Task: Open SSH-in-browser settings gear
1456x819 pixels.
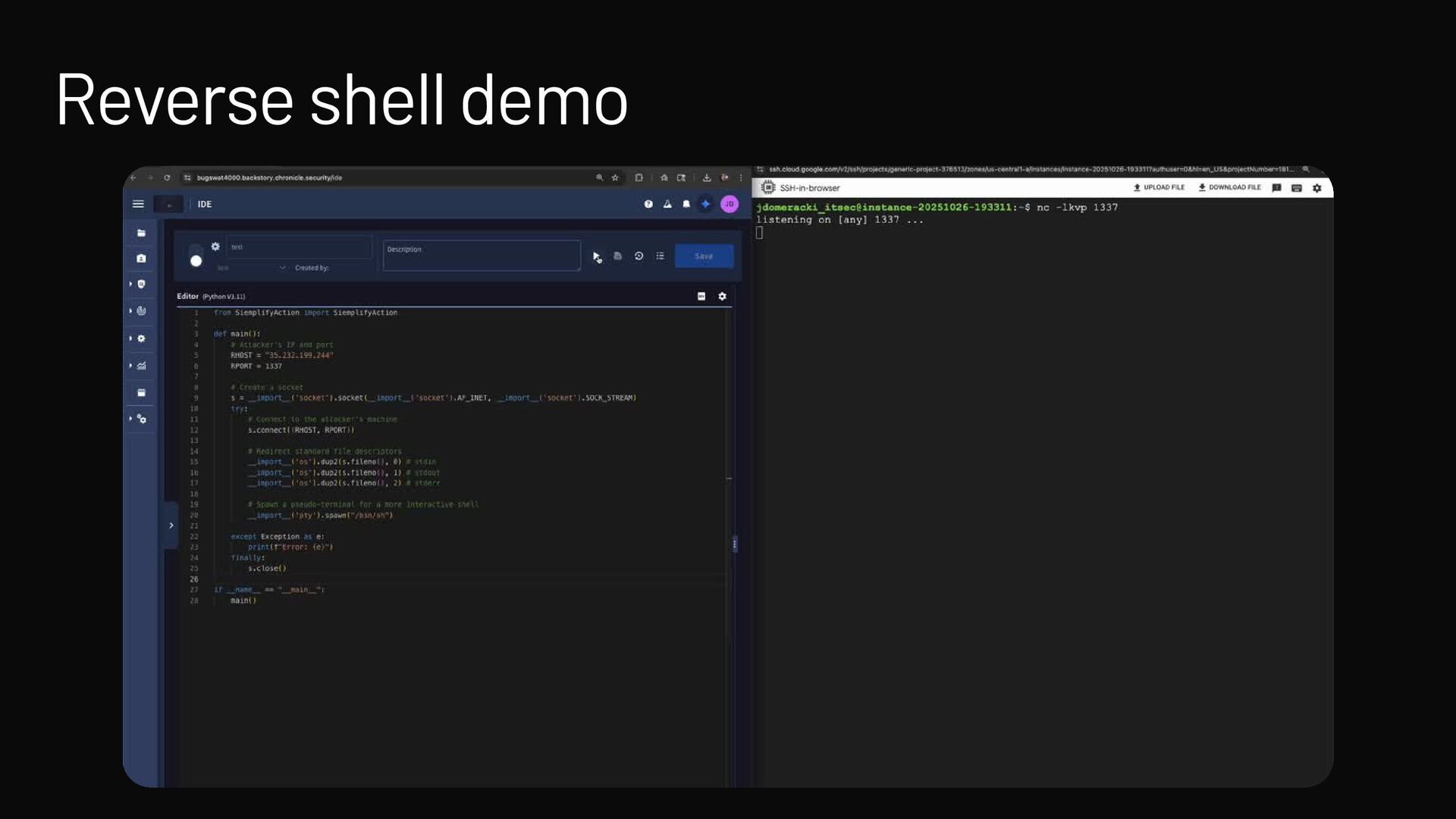Action: pos(1316,188)
